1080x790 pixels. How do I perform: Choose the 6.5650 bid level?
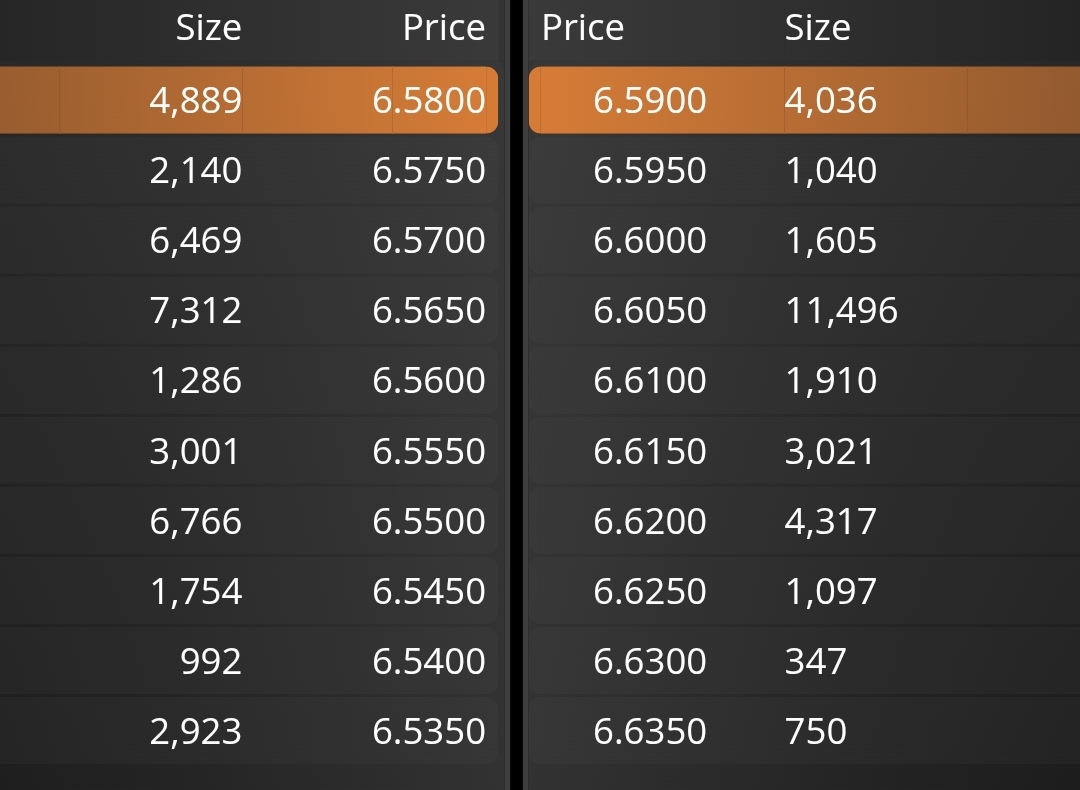tap(249, 310)
